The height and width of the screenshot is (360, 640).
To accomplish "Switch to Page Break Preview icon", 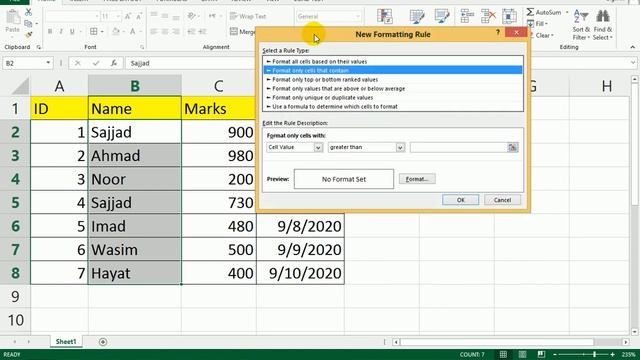I will pos(541,354).
